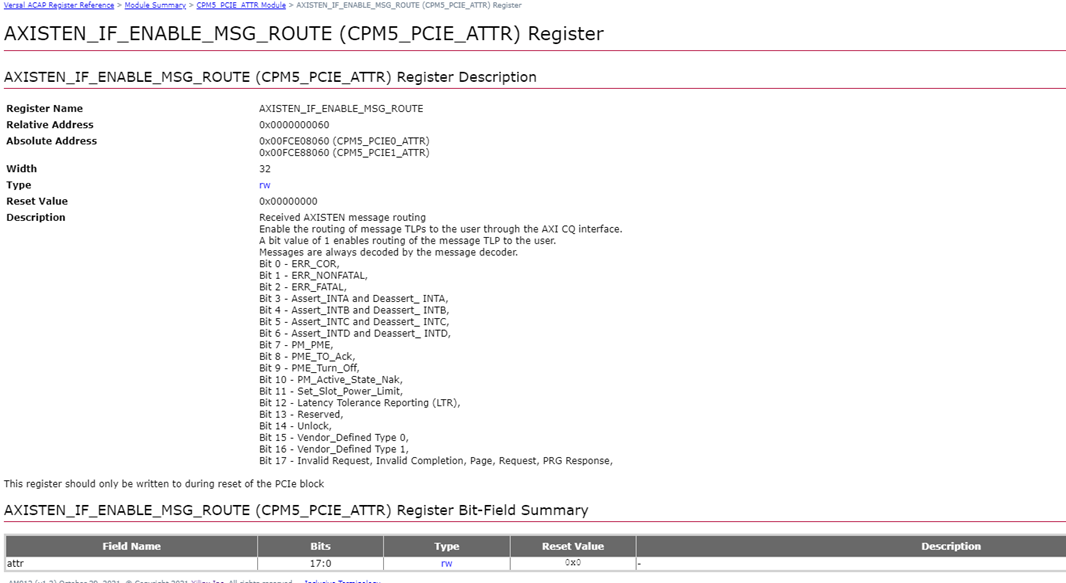Click the 17:0 bits cell
The image size is (1066, 583).
[320, 563]
